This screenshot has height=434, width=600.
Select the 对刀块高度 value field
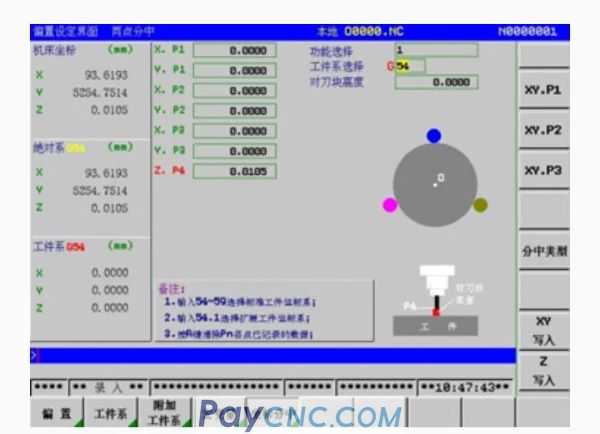click(435, 83)
